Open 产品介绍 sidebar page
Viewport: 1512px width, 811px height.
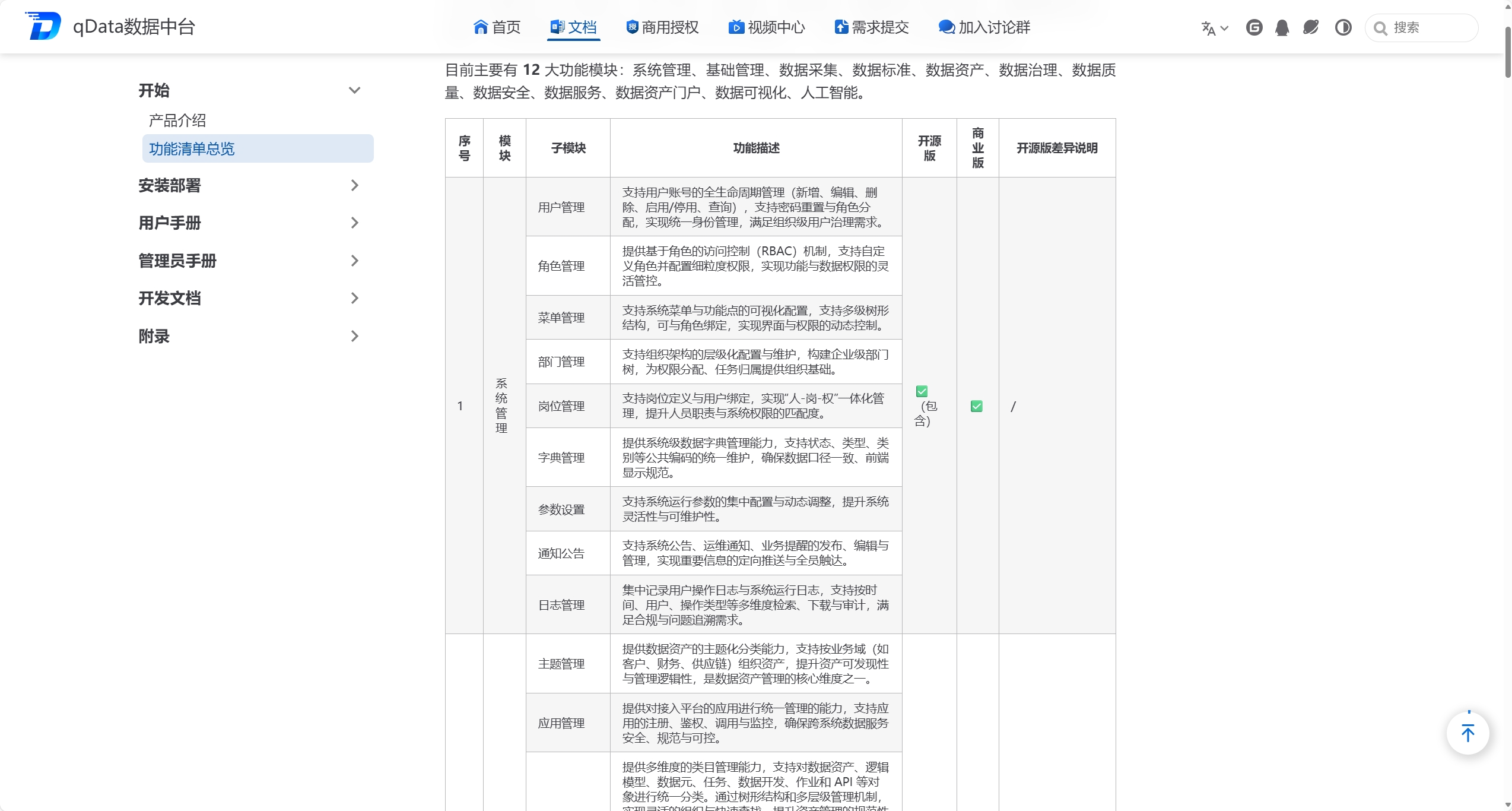point(177,121)
